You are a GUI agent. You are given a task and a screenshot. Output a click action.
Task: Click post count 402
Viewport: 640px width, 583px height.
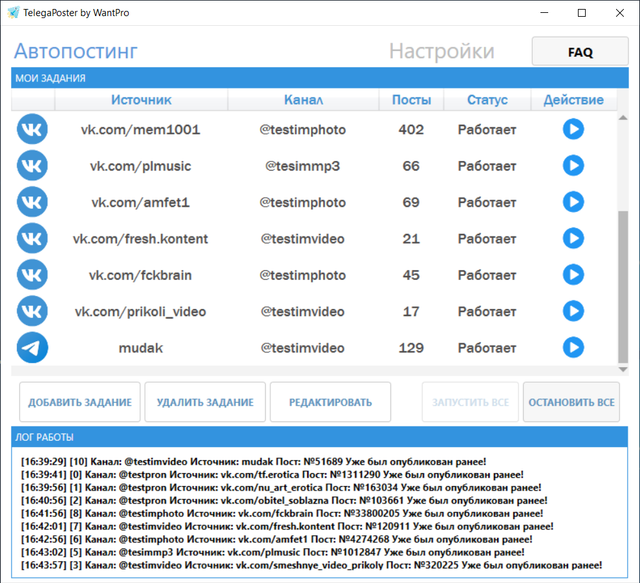411,130
